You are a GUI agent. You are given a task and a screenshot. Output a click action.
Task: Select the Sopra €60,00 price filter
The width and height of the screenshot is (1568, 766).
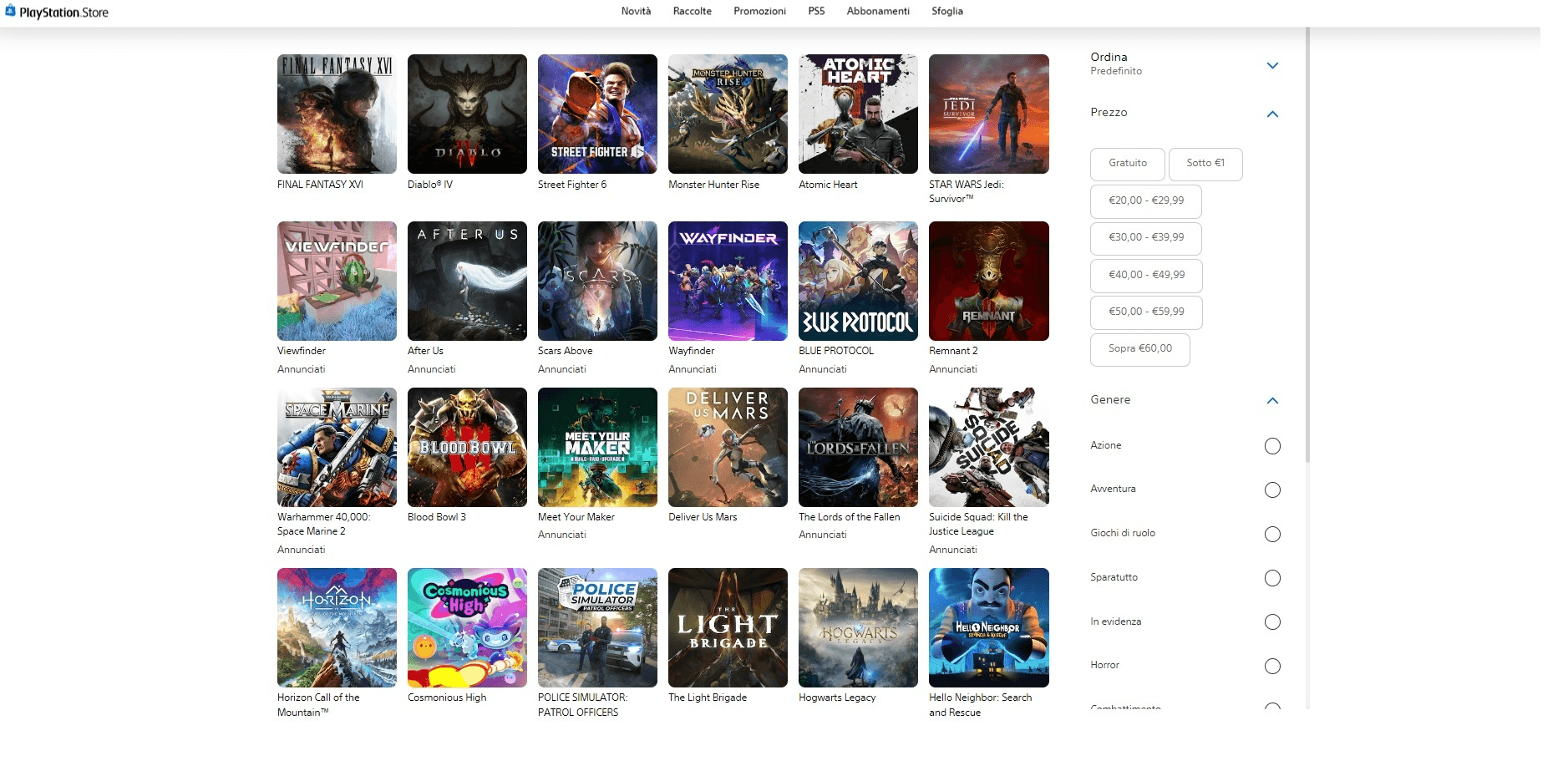click(x=1139, y=349)
